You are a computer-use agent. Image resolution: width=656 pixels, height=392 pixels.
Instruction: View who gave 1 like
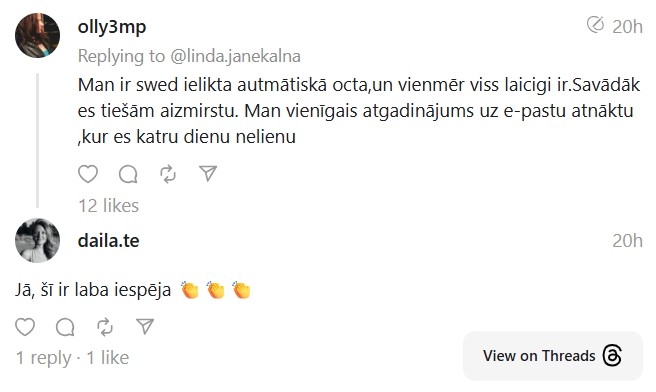[108, 358]
